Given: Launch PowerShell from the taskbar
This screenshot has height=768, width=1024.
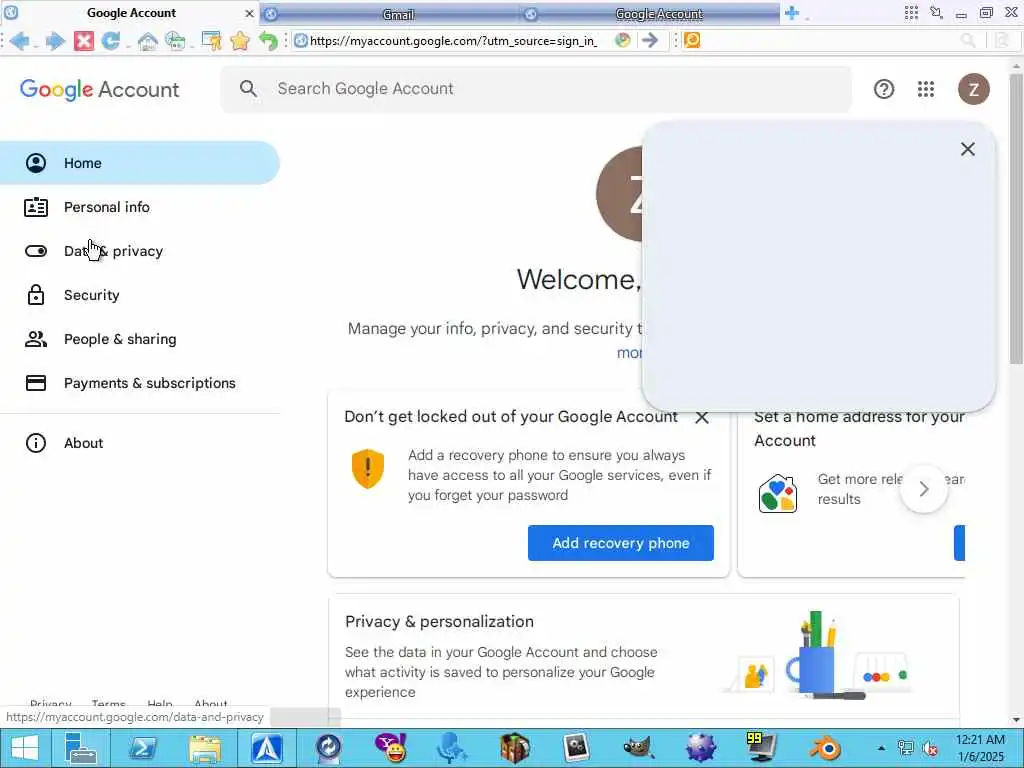Looking at the screenshot, I should point(143,748).
